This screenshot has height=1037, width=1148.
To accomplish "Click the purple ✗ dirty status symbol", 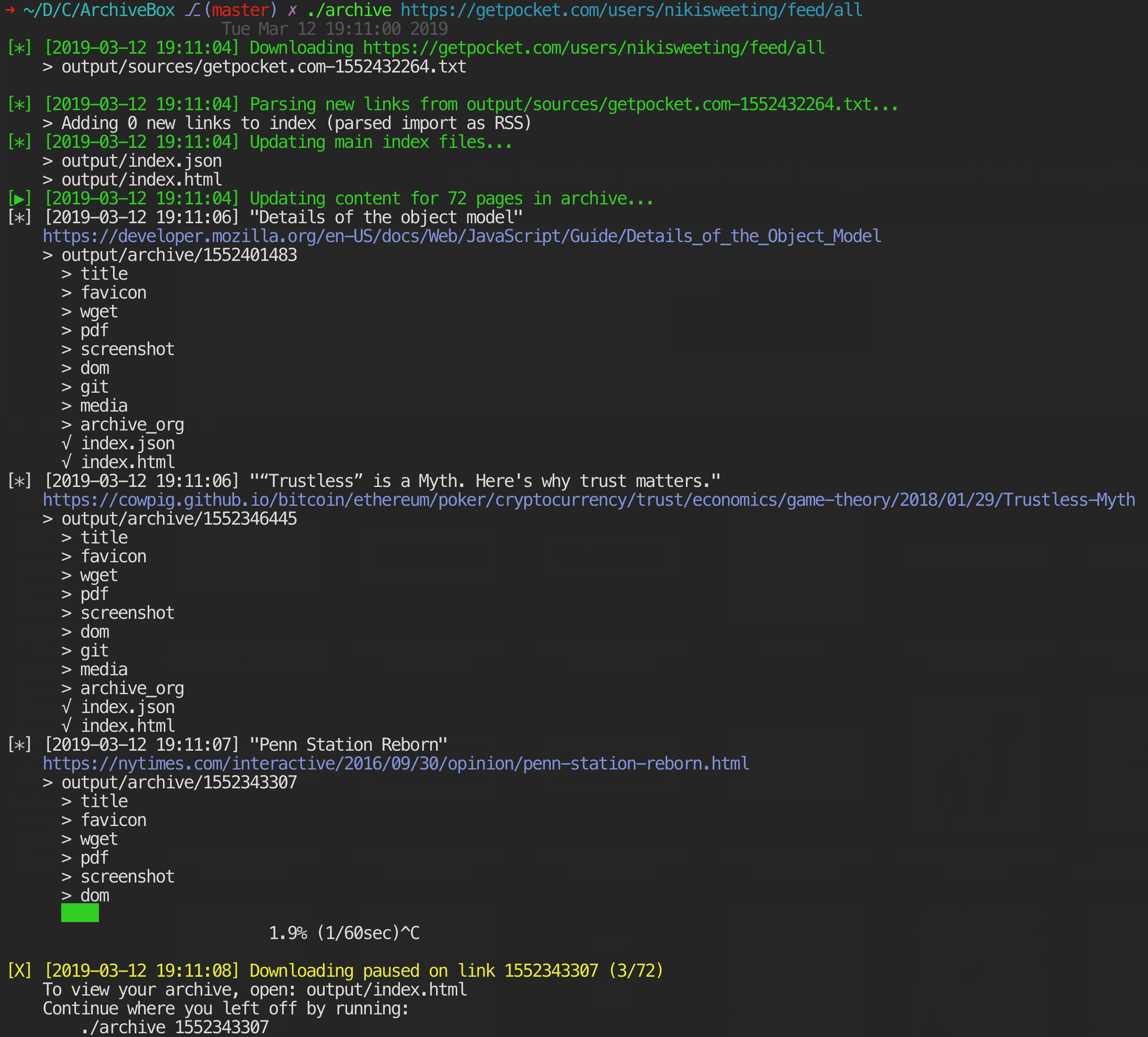I will 292,10.
